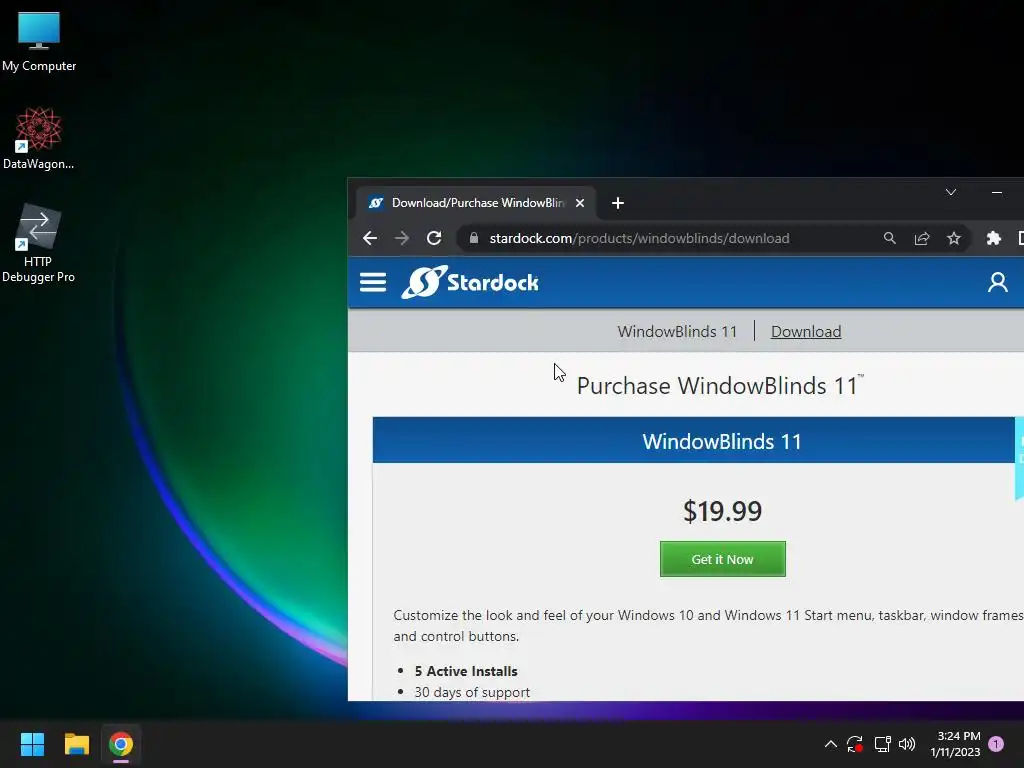
Task: Minimize the Chrome window
Action: [x=997, y=192]
